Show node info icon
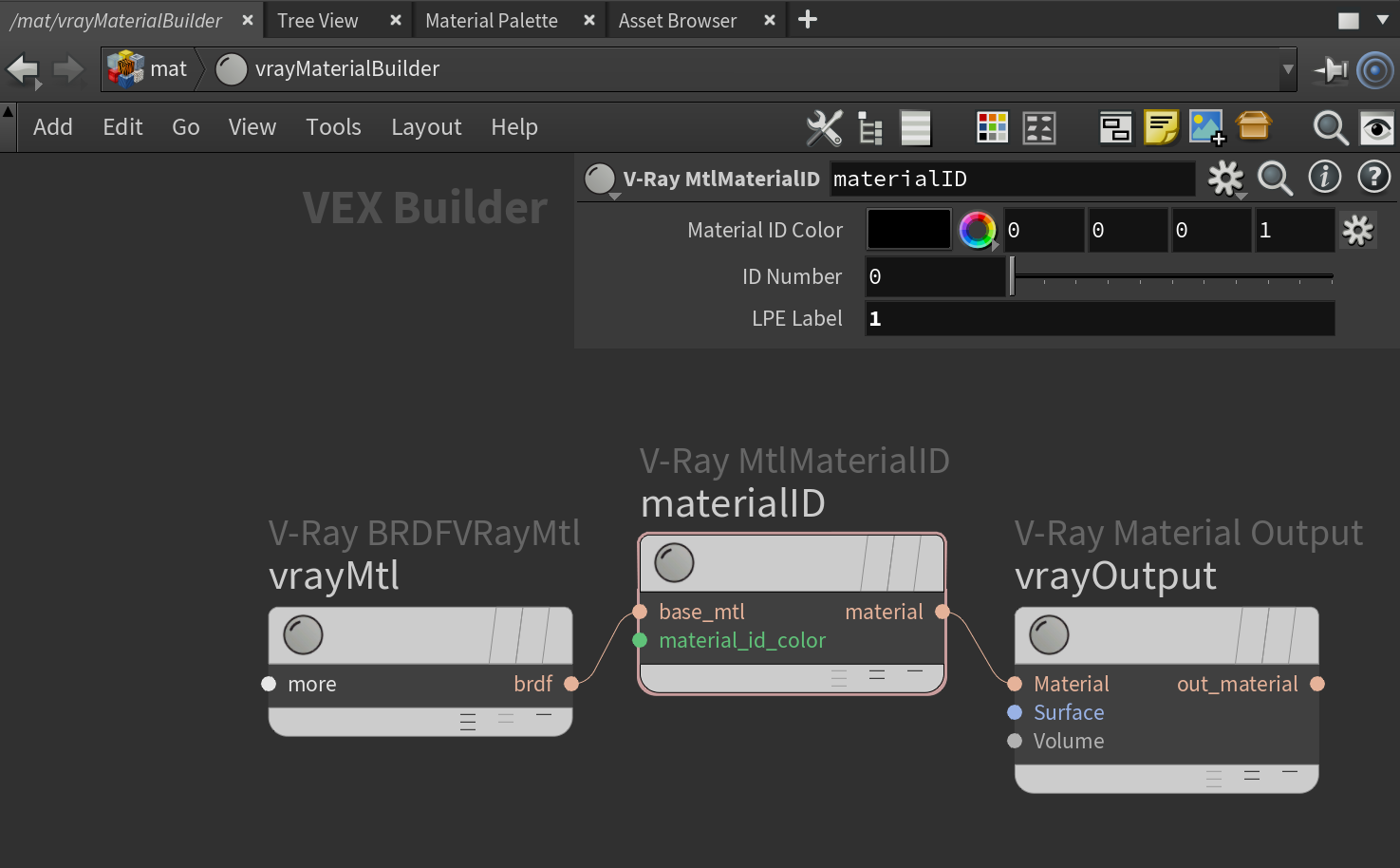 [x=1325, y=177]
